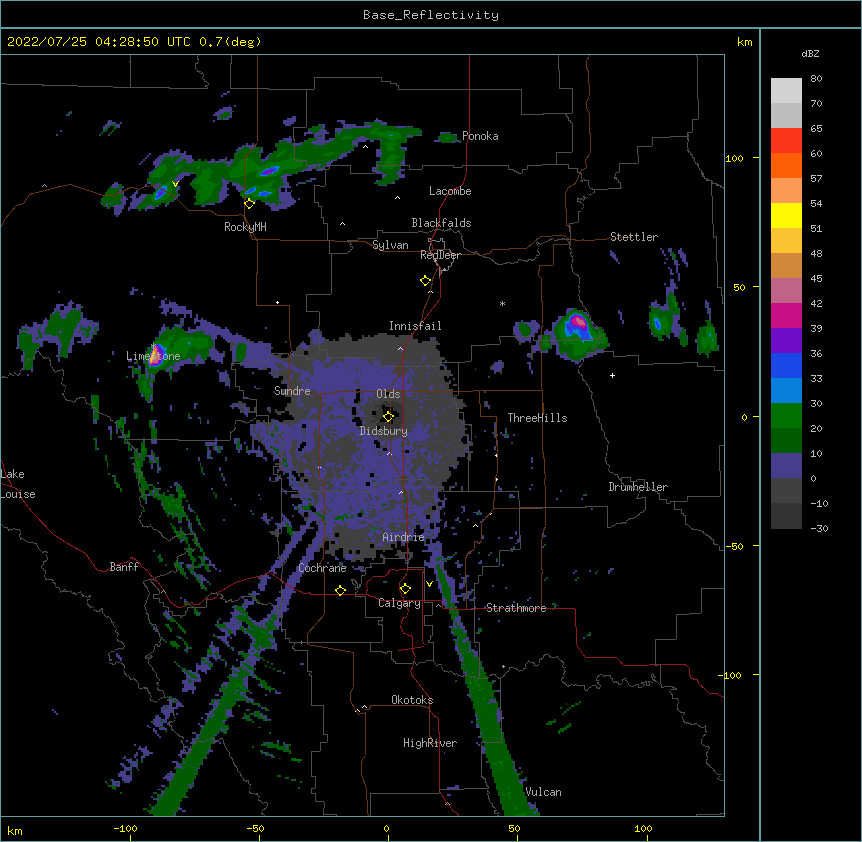
Task: Click the yellow diamond marker above Calgary label
Action: (x=405, y=589)
